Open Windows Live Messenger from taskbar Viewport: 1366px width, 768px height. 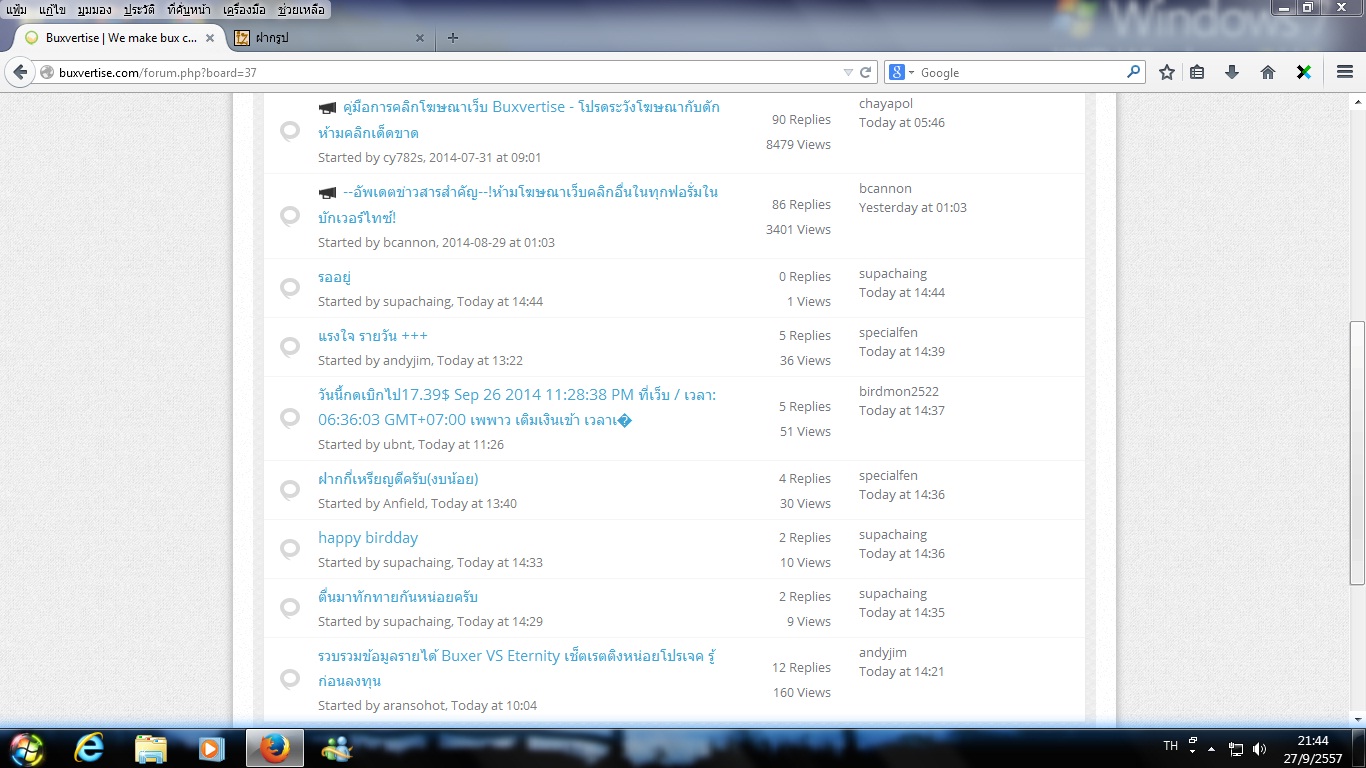pos(337,748)
